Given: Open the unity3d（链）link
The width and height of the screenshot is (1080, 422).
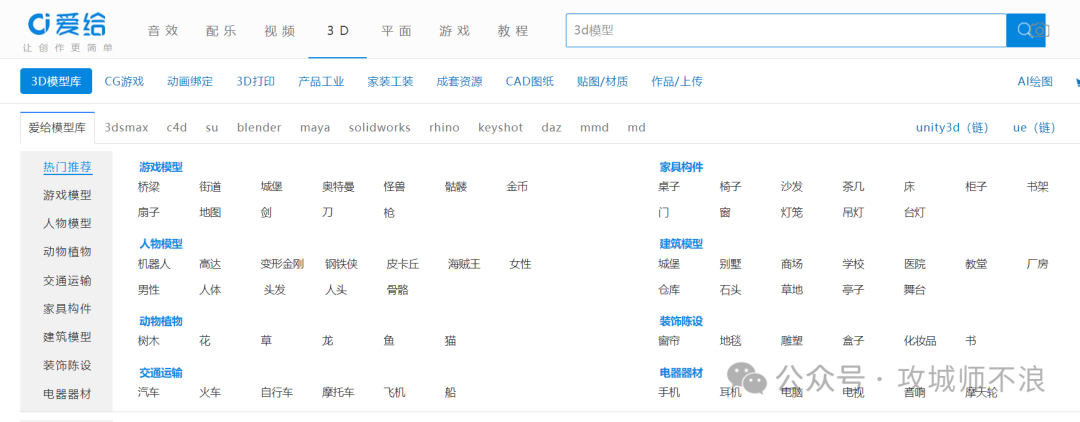Looking at the screenshot, I should [953, 127].
